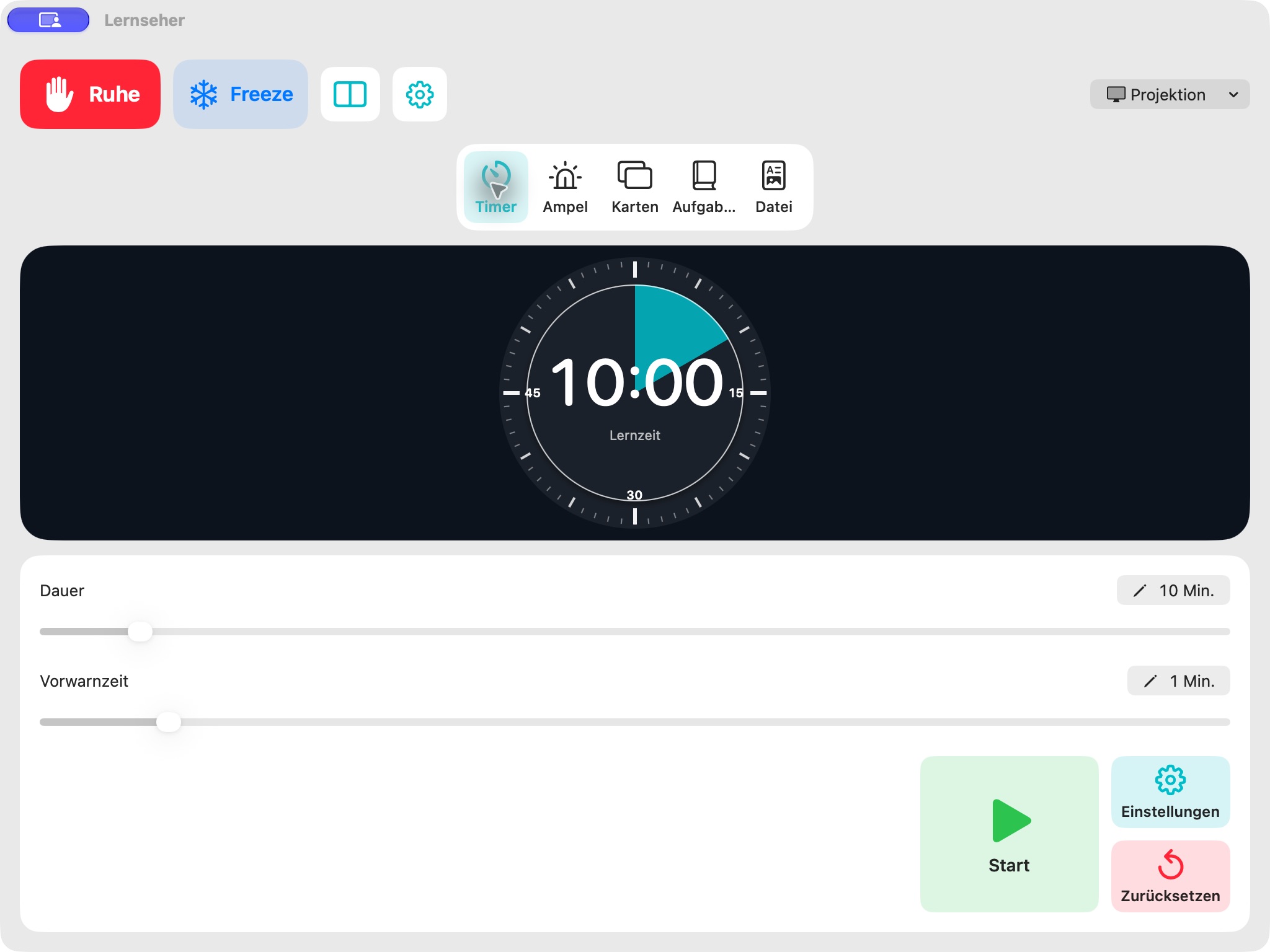1270x952 pixels.
Task: Click the Dauer slider handle
Action: pyautogui.click(x=140, y=632)
